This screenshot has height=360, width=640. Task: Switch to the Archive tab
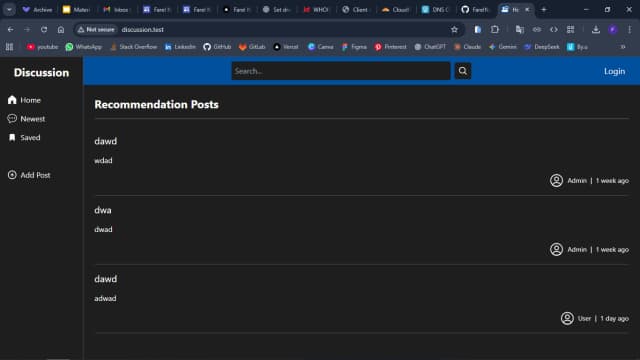pos(38,9)
